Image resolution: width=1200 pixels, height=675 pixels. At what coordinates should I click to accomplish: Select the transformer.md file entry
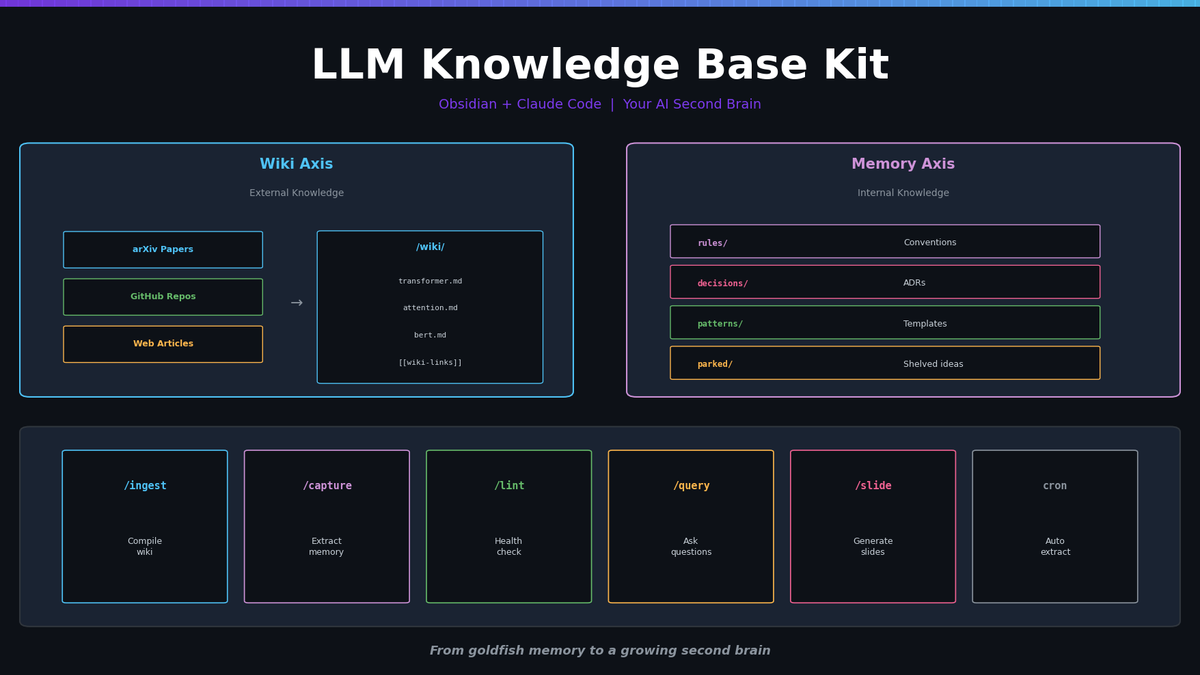(429, 280)
